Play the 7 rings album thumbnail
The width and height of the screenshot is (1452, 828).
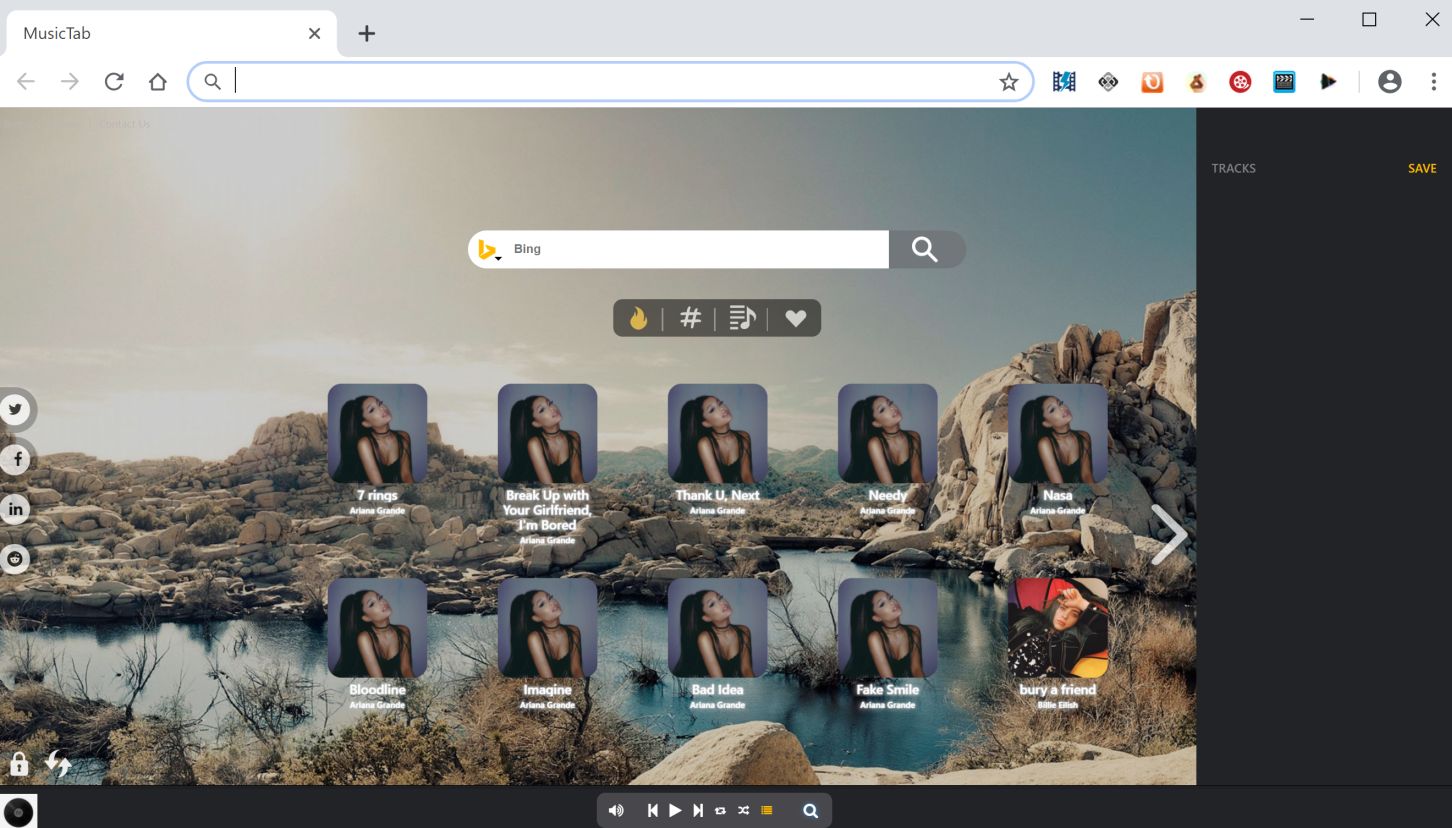click(x=377, y=433)
